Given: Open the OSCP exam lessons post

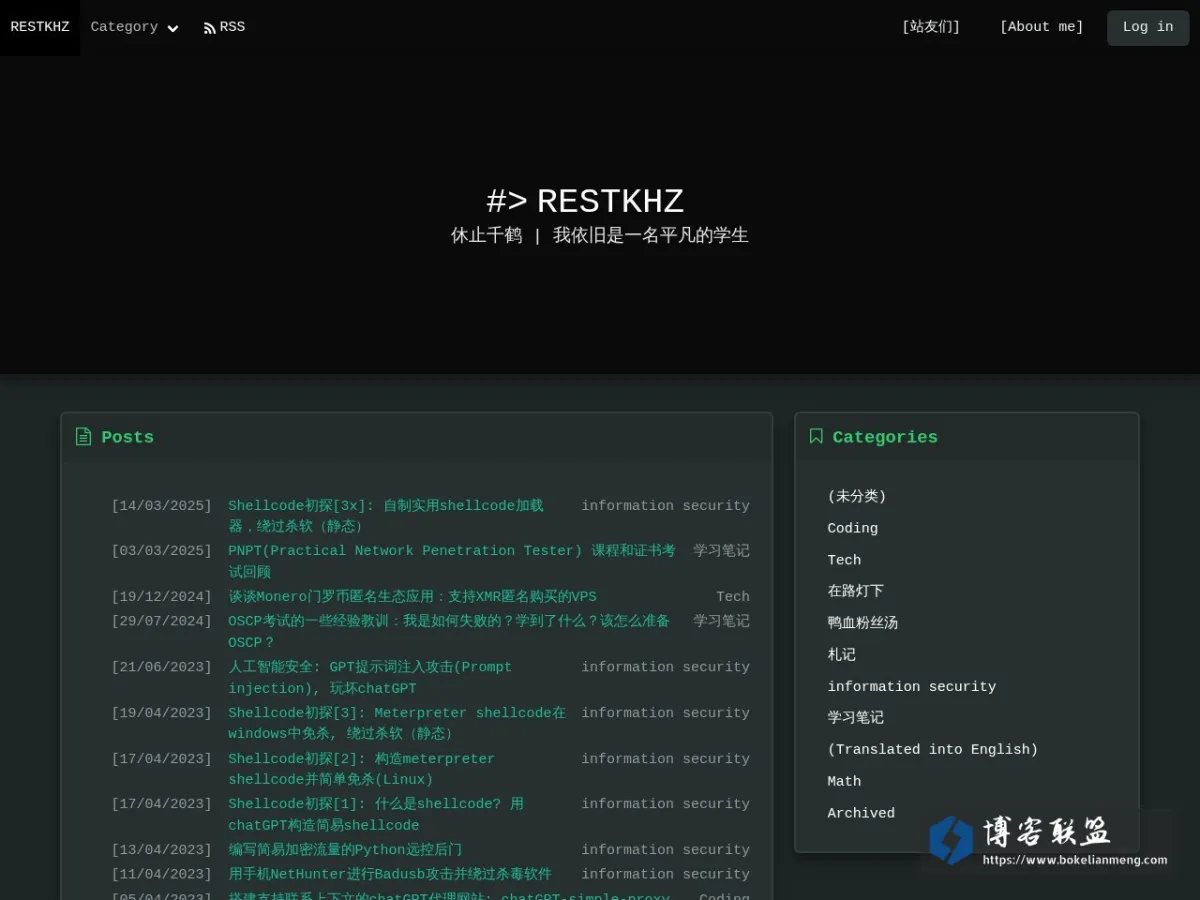Looking at the screenshot, I should point(449,632).
